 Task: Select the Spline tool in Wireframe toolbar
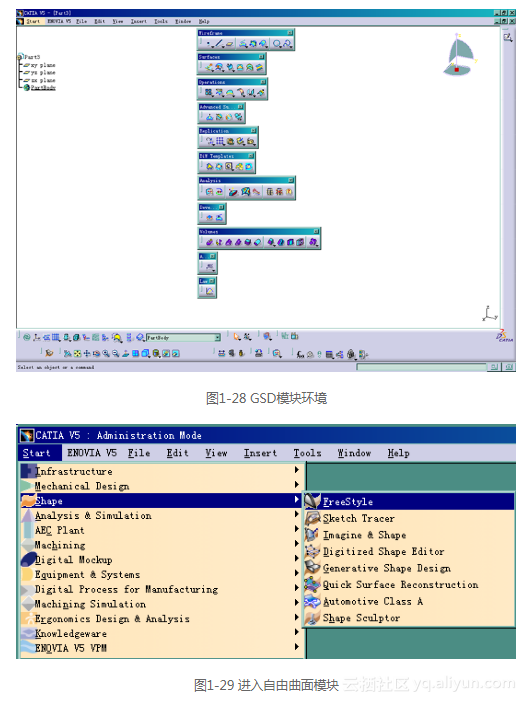(x=287, y=44)
